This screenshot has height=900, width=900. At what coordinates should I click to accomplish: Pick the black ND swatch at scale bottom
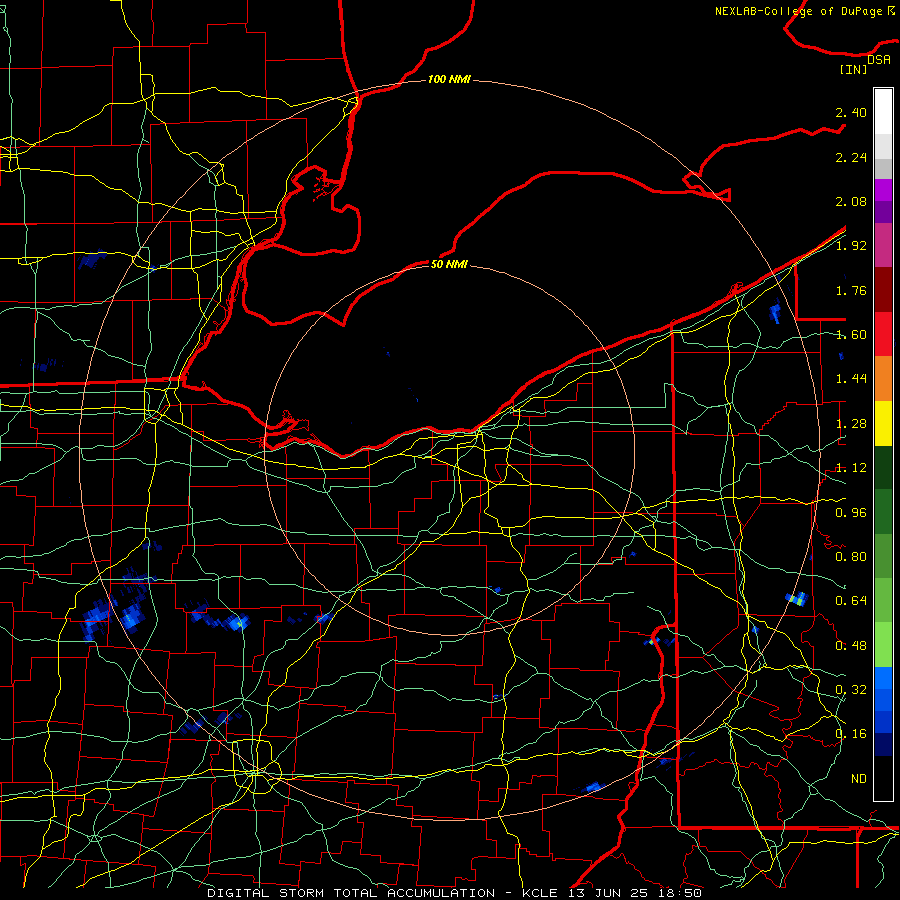tap(883, 778)
